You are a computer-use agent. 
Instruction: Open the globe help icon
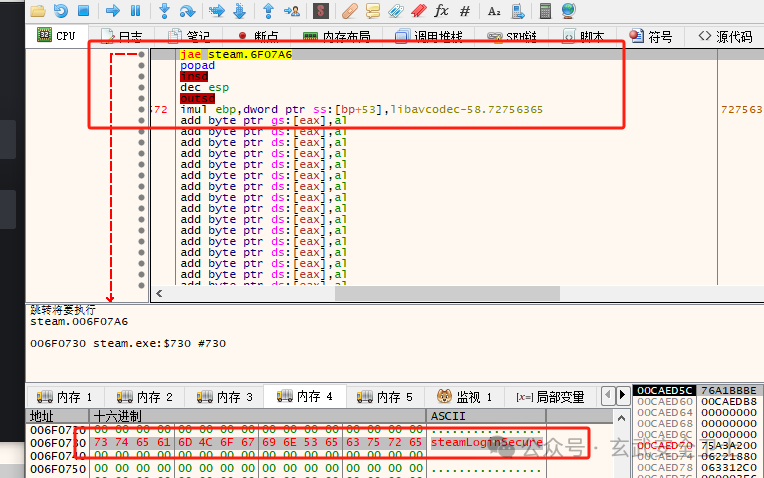(x=568, y=10)
